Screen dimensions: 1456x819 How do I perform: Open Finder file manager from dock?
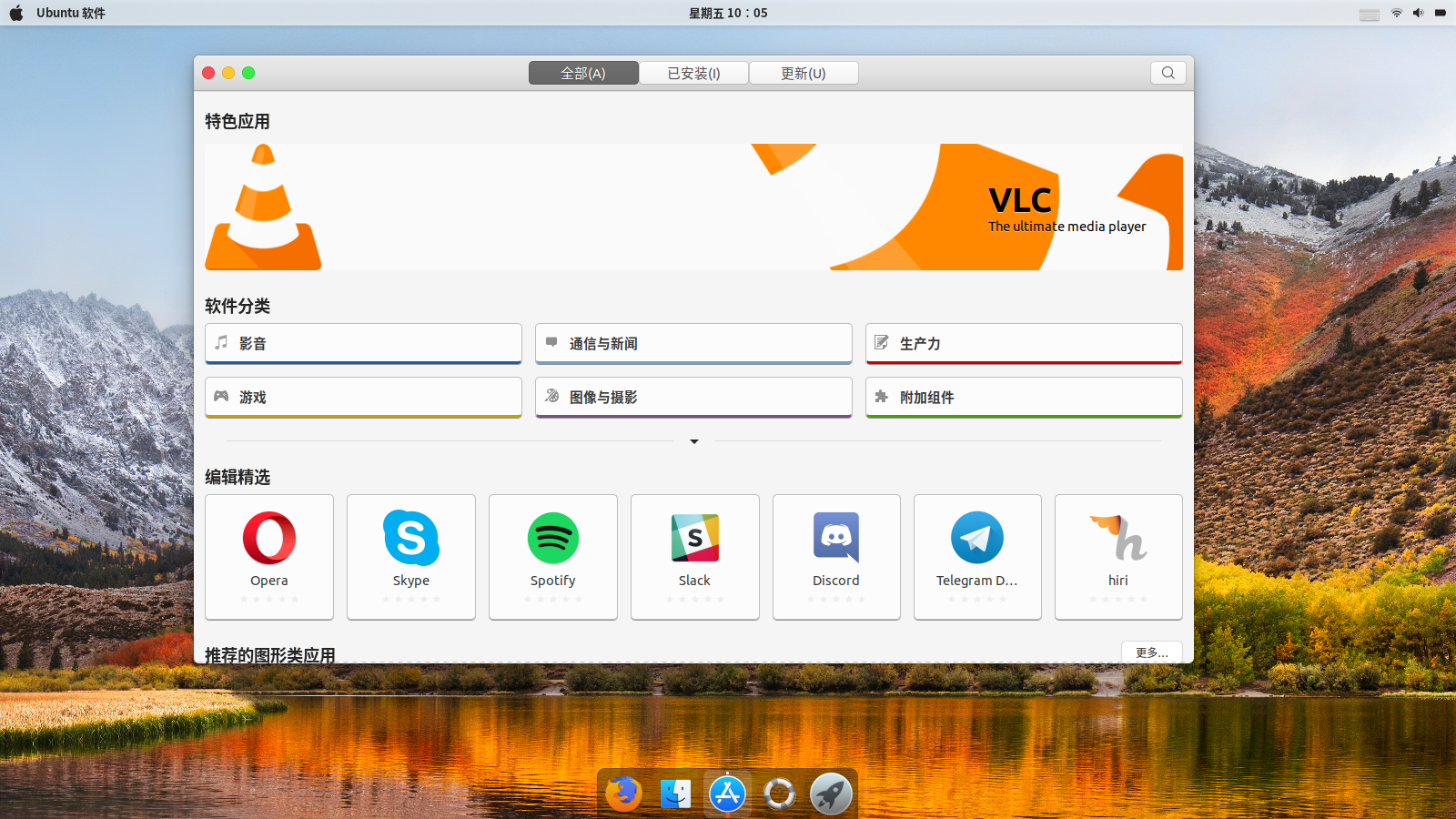676,794
